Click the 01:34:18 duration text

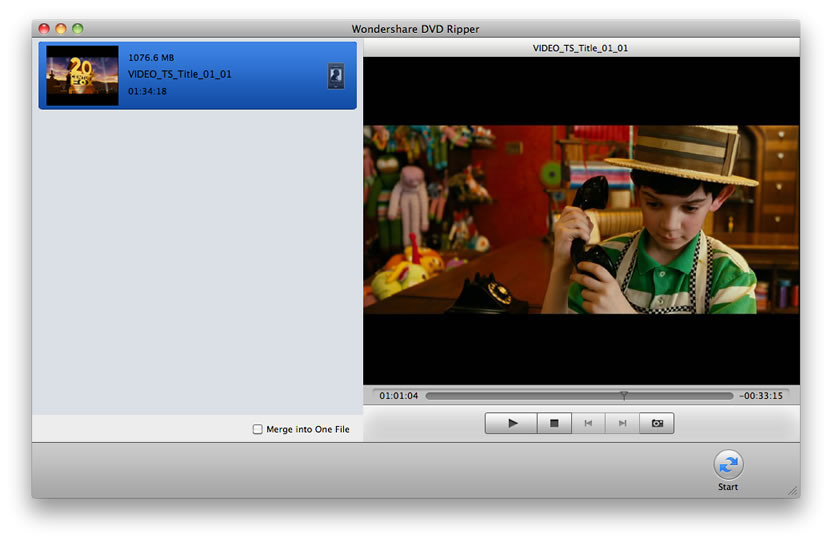(147, 91)
